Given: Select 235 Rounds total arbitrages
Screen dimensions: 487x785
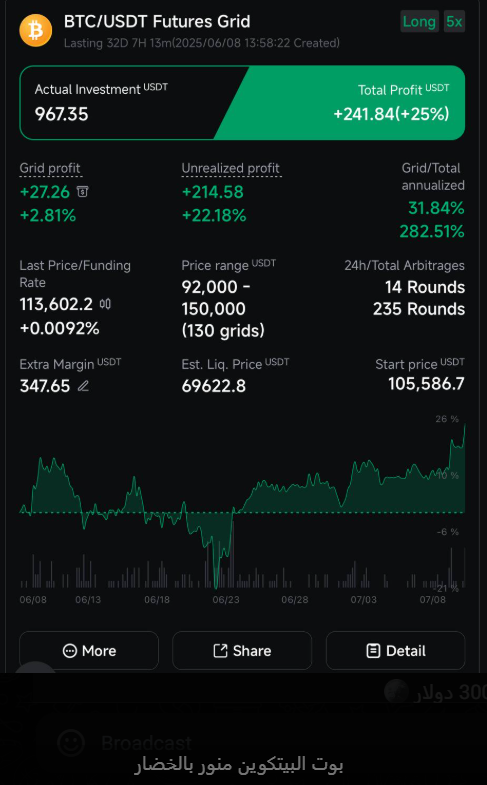Looking at the screenshot, I should tap(419, 309).
